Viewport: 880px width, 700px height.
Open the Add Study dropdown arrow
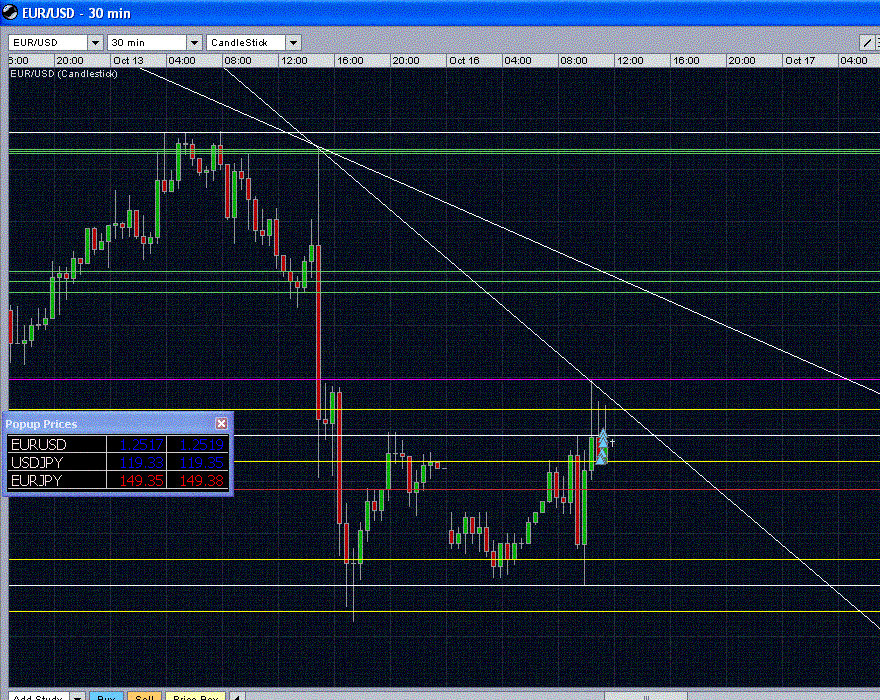click(77, 697)
